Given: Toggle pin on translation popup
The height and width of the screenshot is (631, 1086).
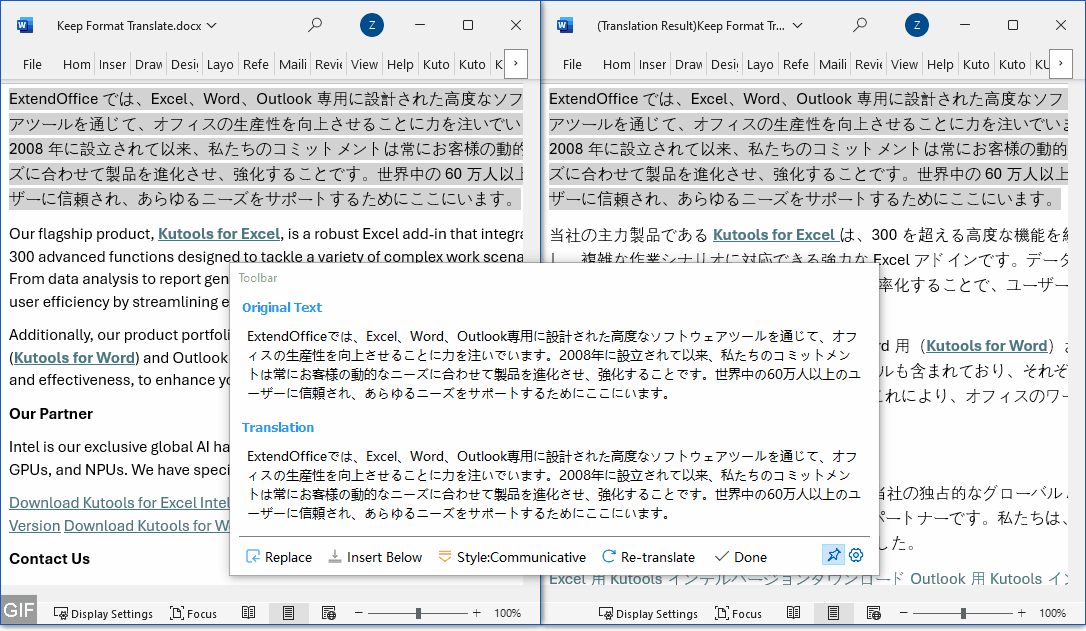Looking at the screenshot, I should click(833, 555).
